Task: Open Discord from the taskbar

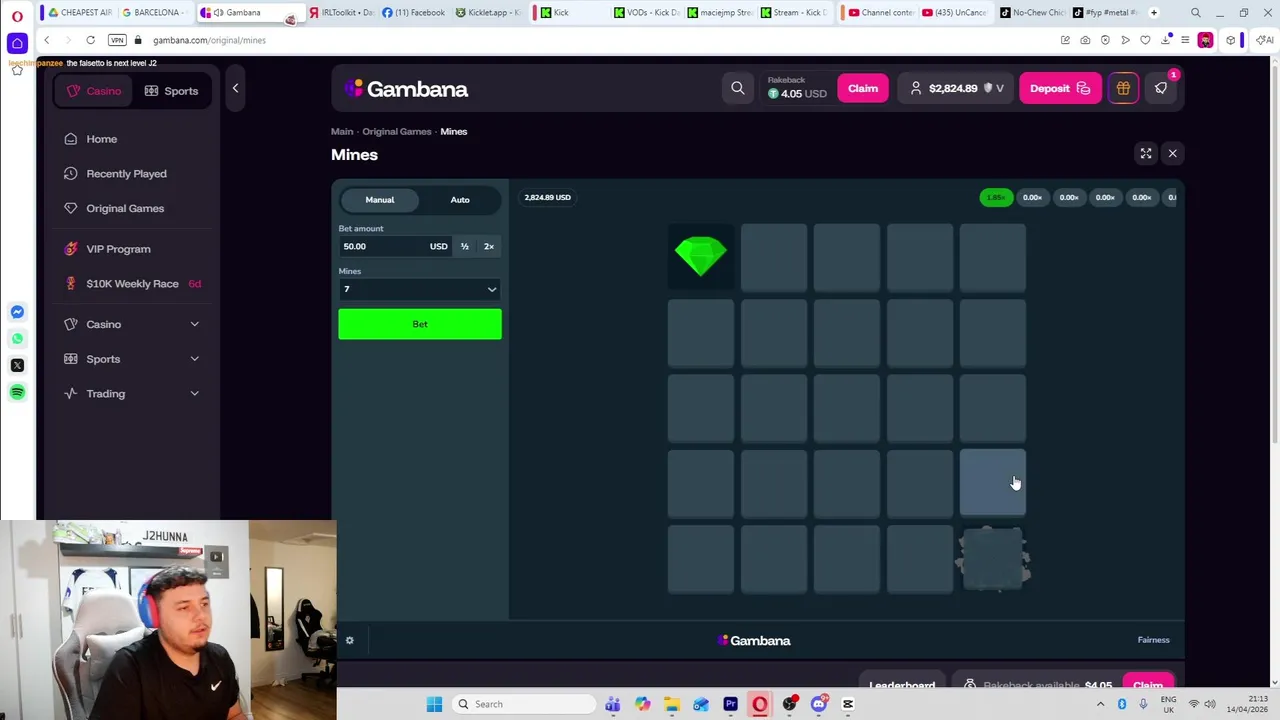Action: [819, 704]
